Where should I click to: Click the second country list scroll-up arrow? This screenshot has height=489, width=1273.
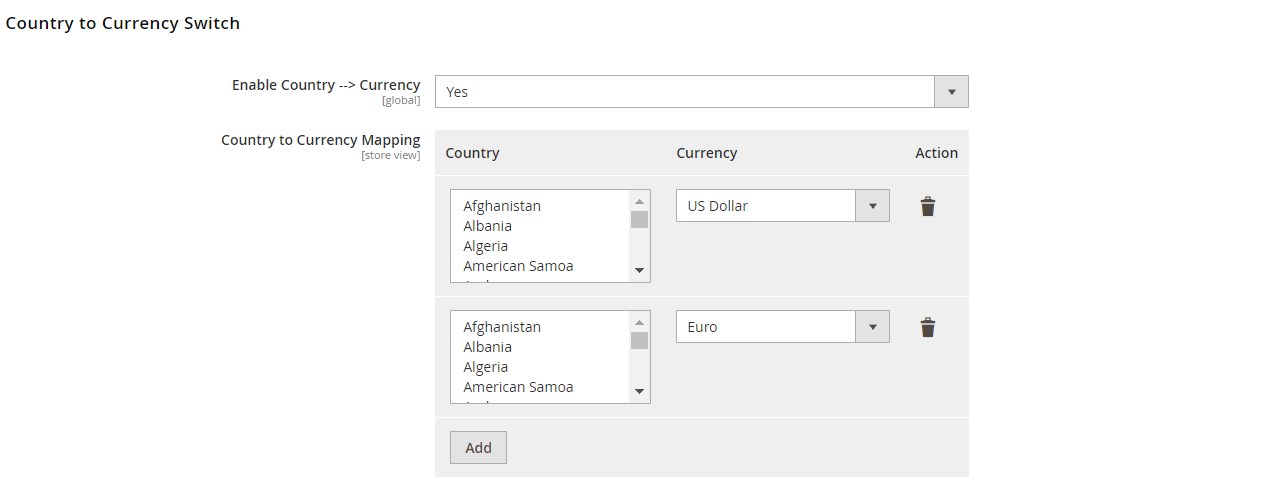click(640, 322)
